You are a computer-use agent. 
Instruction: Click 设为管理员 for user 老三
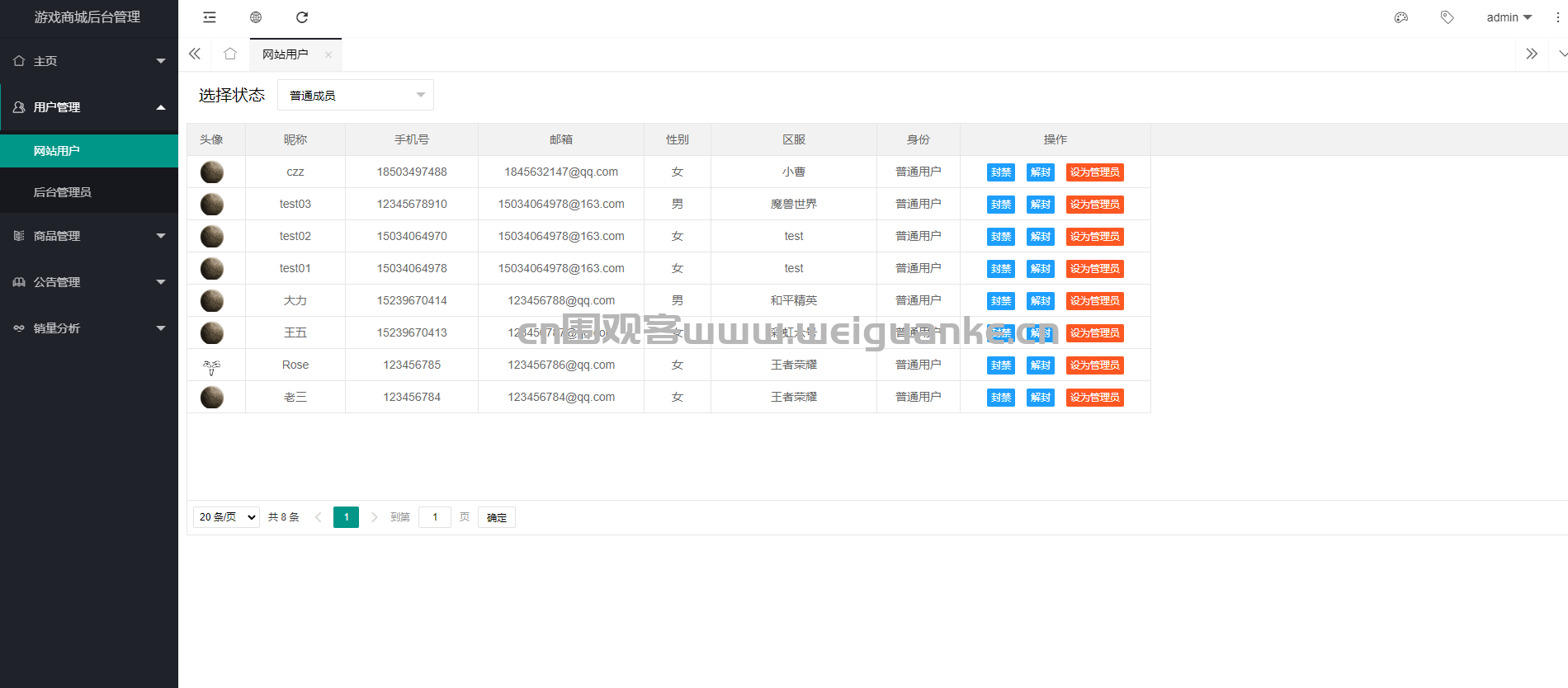tap(1095, 398)
